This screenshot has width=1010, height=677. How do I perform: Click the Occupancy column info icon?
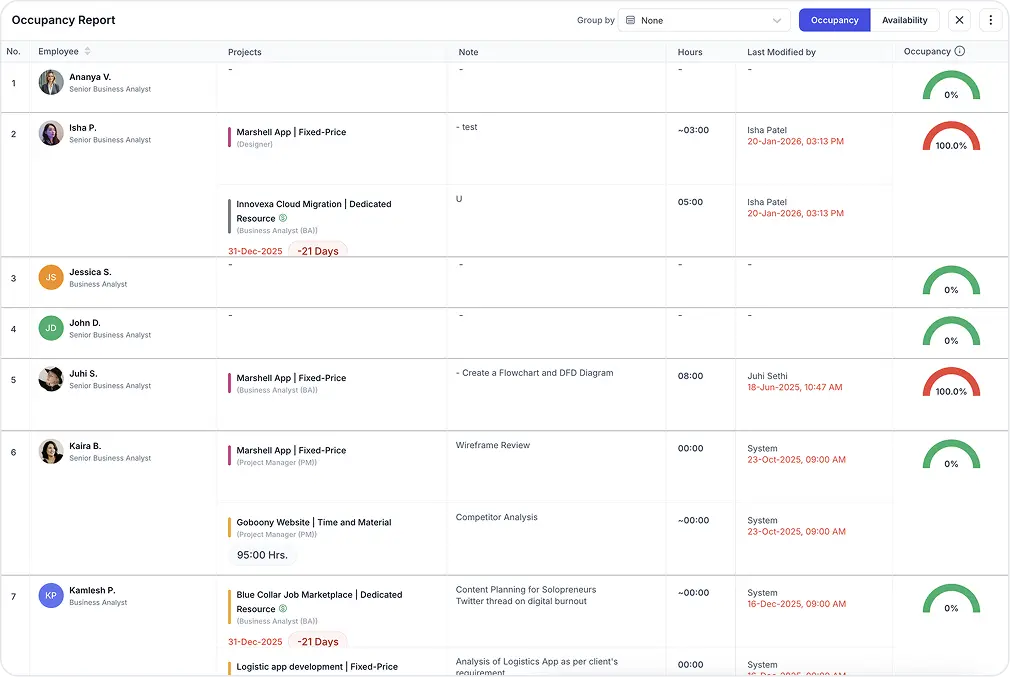click(x=960, y=51)
